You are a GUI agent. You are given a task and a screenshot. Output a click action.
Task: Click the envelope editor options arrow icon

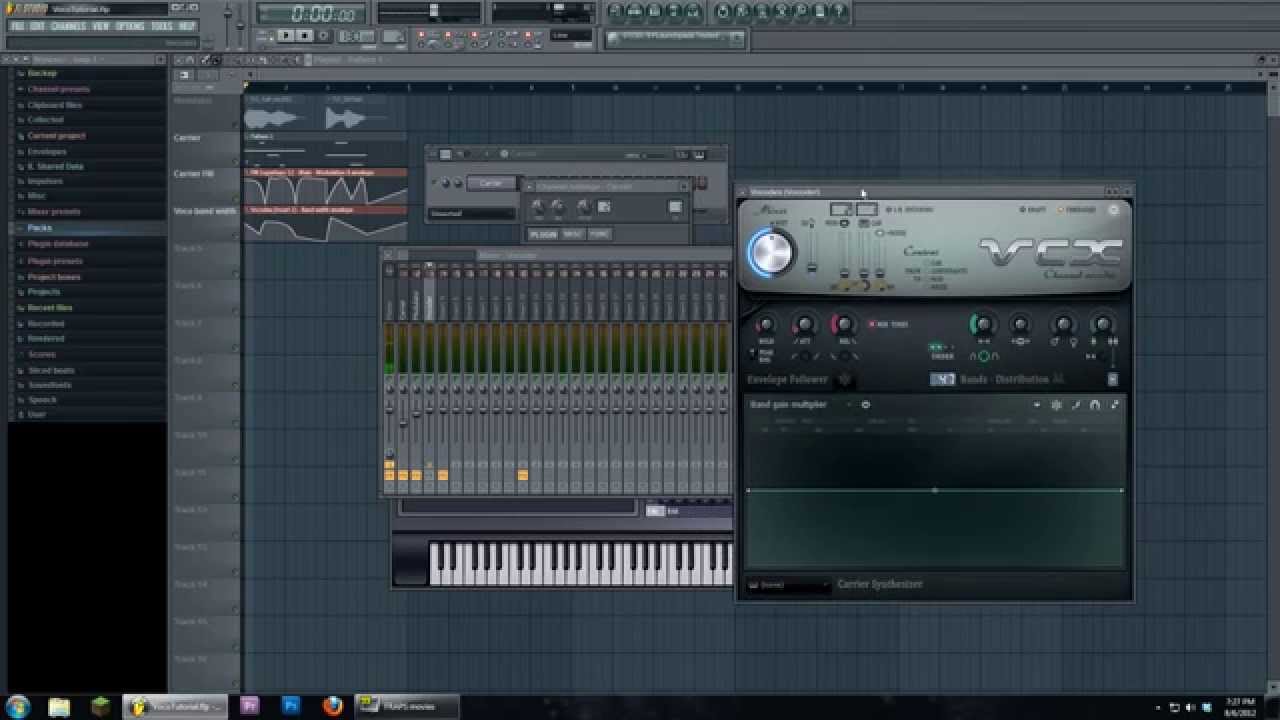click(x=1037, y=405)
